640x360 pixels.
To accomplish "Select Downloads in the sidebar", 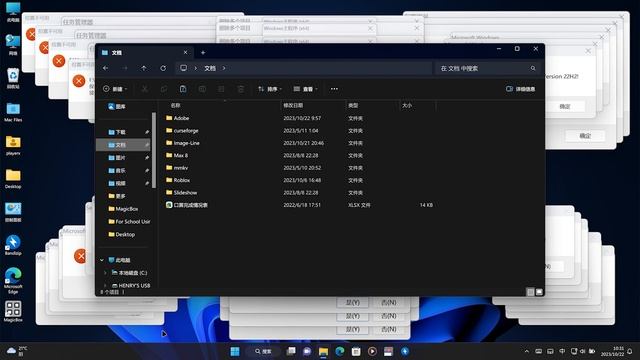I will click(124, 132).
